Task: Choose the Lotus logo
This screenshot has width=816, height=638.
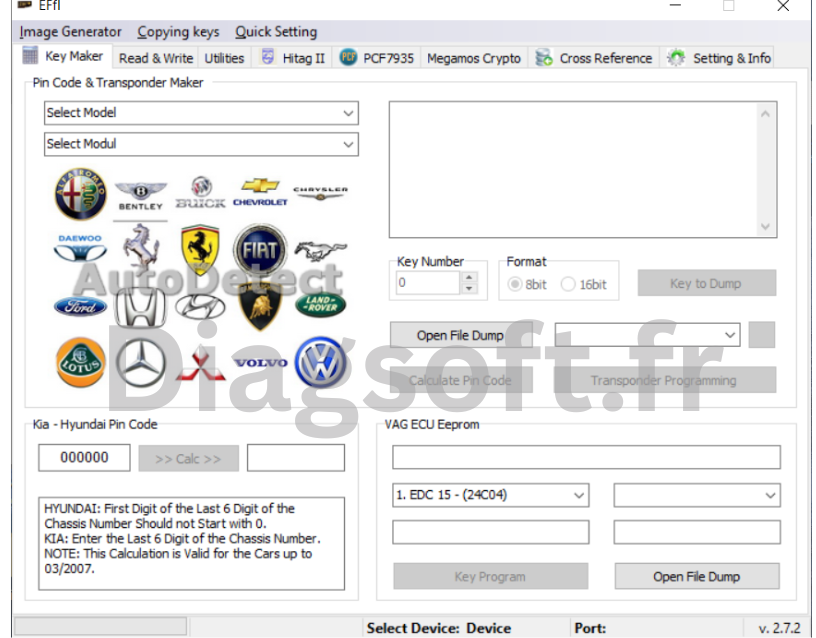Action: 80,362
